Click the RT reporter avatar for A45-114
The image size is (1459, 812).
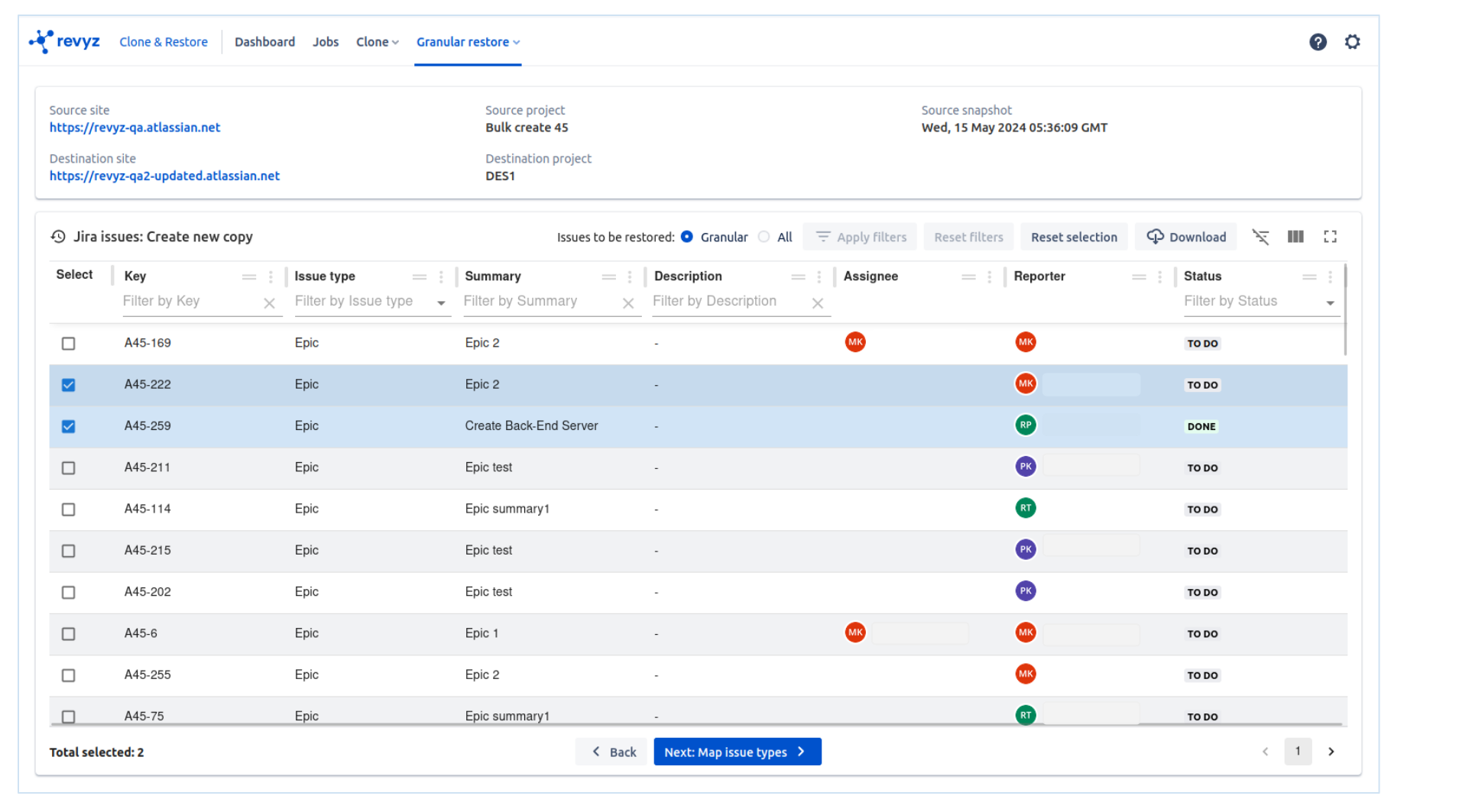(x=1026, y=508)
